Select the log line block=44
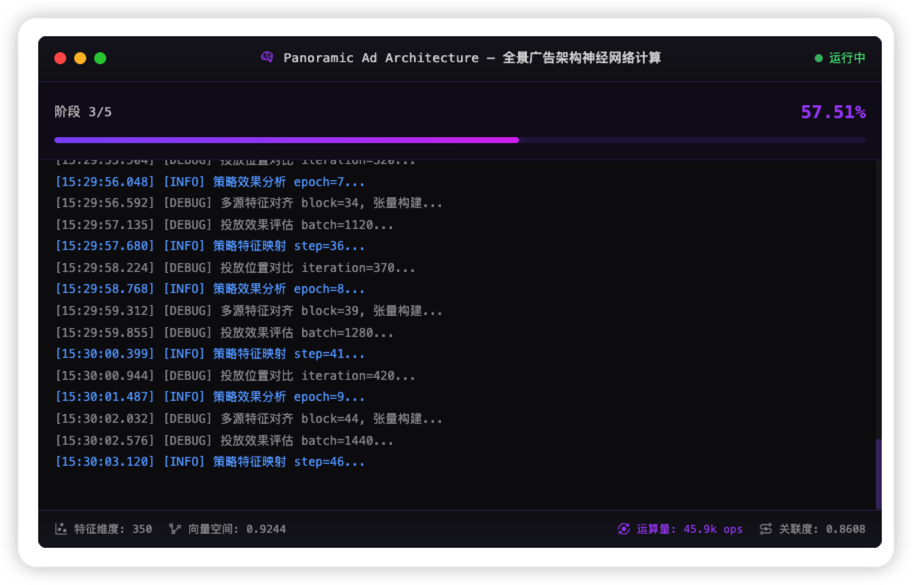The image size is (912, 585). coord(248,419)
